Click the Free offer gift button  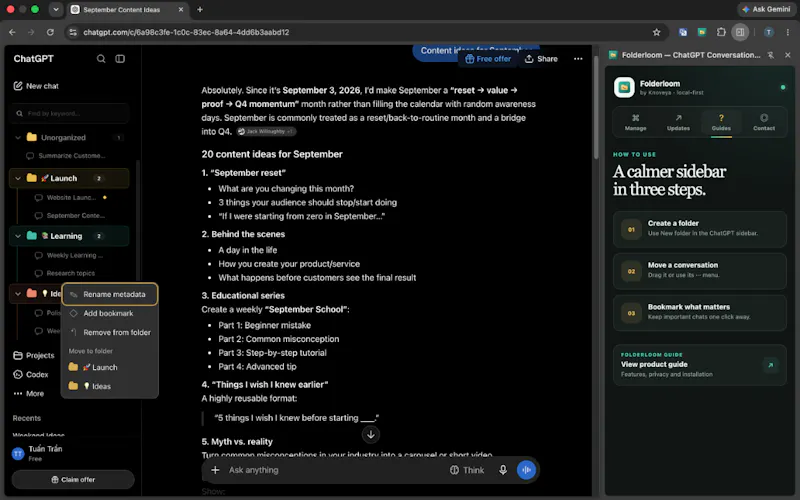488,59
